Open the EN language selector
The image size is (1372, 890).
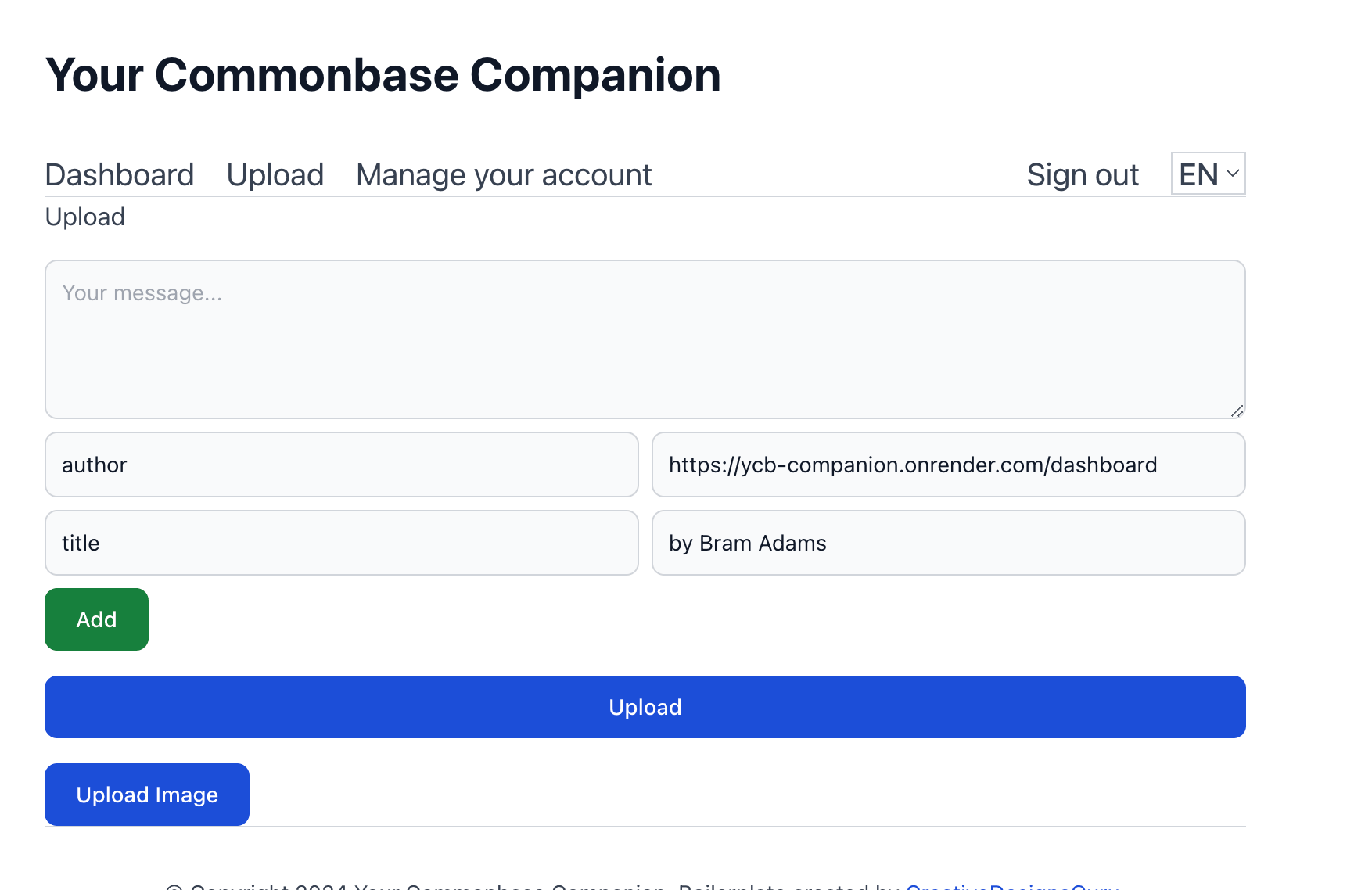(x=1199, y=174)
